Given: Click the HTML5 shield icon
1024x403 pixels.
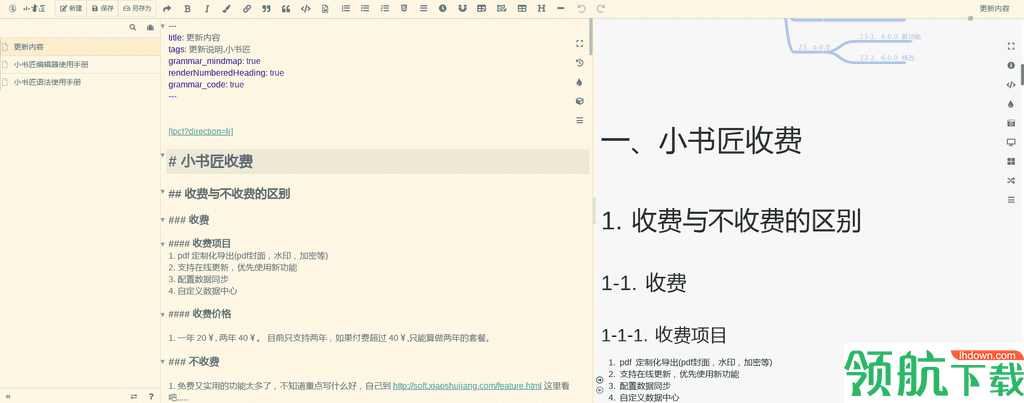Looking at the screenshot, I should [x=404, y=8].
